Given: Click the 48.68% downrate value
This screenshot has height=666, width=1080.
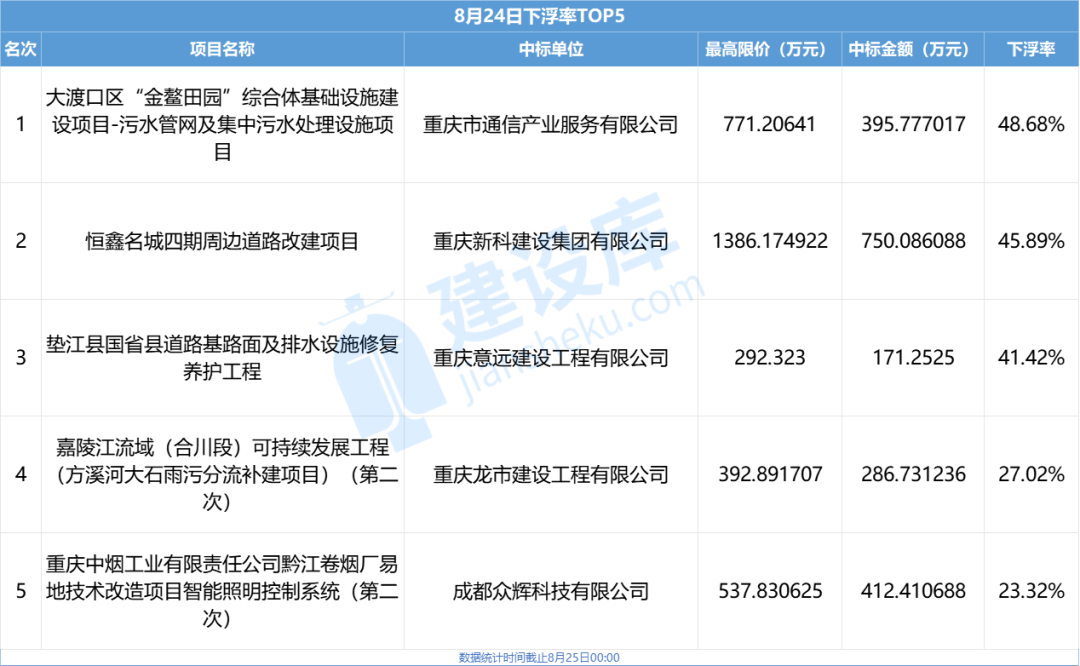Looking at the screenshot, I should click(x=1033, y=125).
